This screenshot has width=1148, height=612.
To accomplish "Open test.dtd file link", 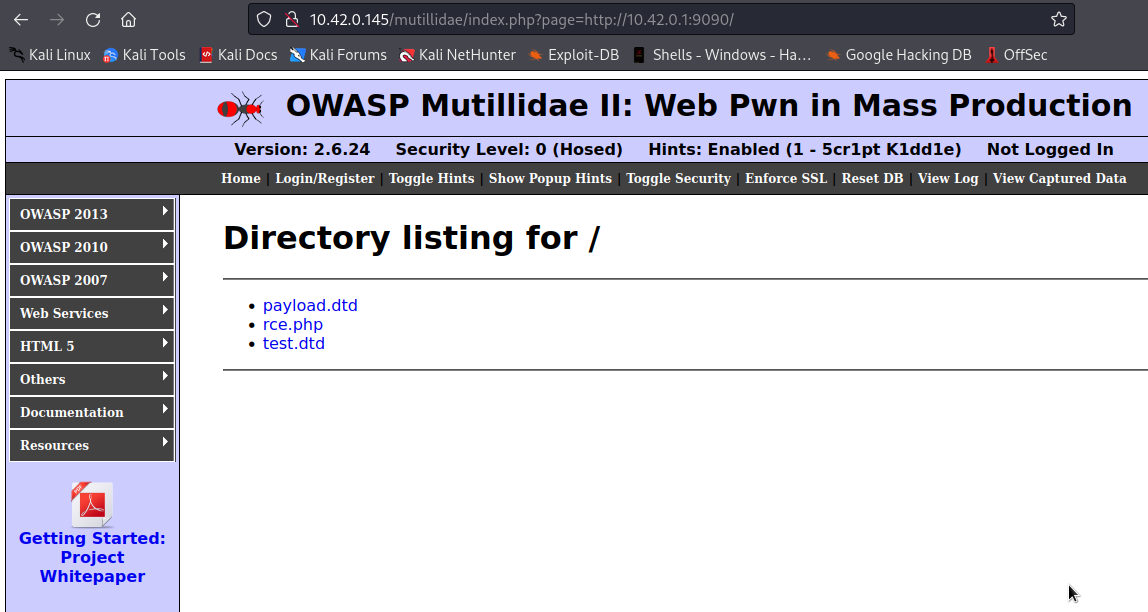I will click(x=294, y=343).
